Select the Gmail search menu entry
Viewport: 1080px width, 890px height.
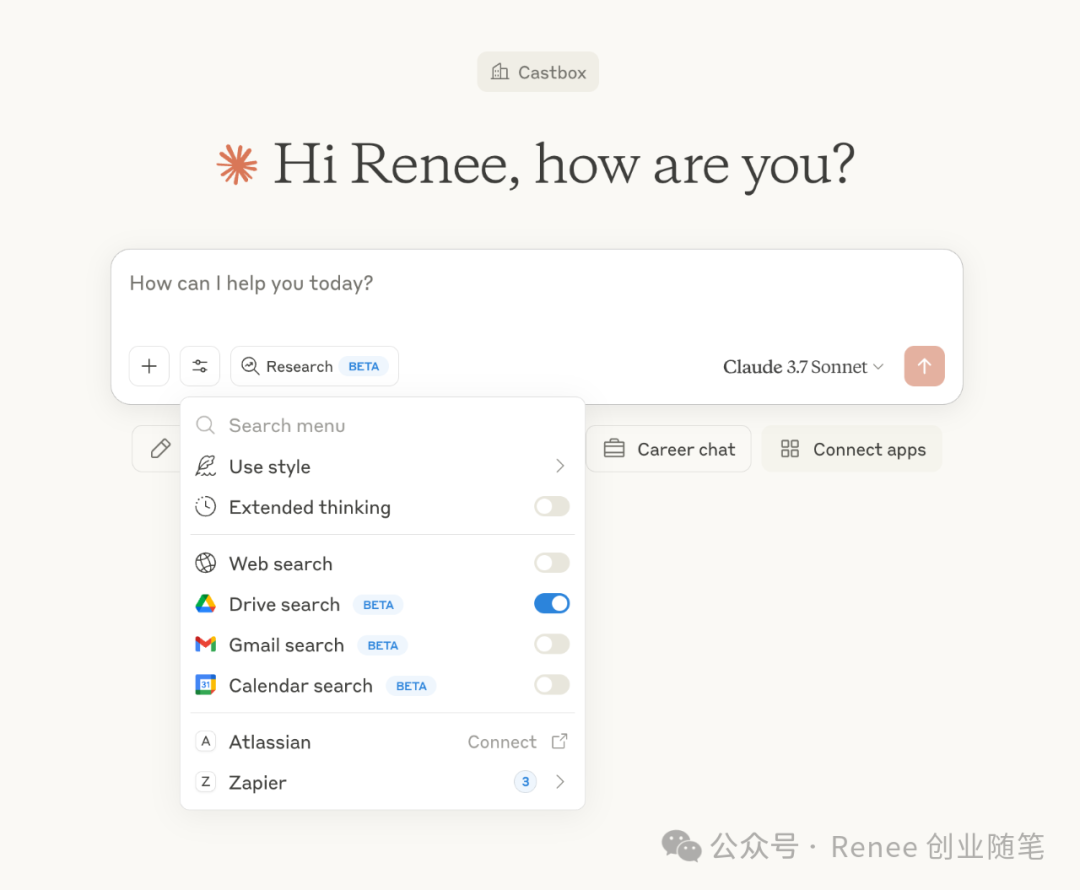[x=382, y=645]
